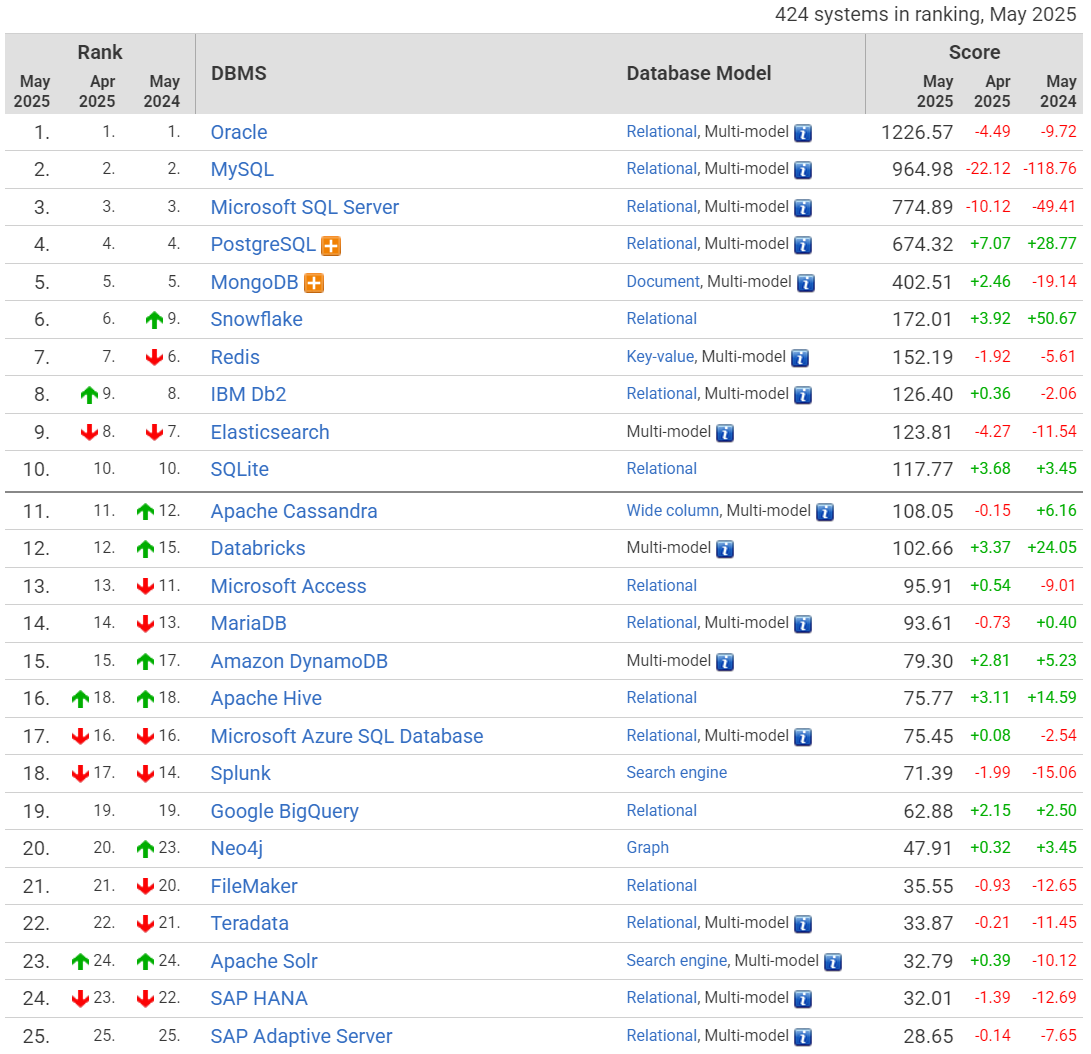Open Microsoft Azure SQL Database info icon
1091x1054 pixels.
click(803, 737)
